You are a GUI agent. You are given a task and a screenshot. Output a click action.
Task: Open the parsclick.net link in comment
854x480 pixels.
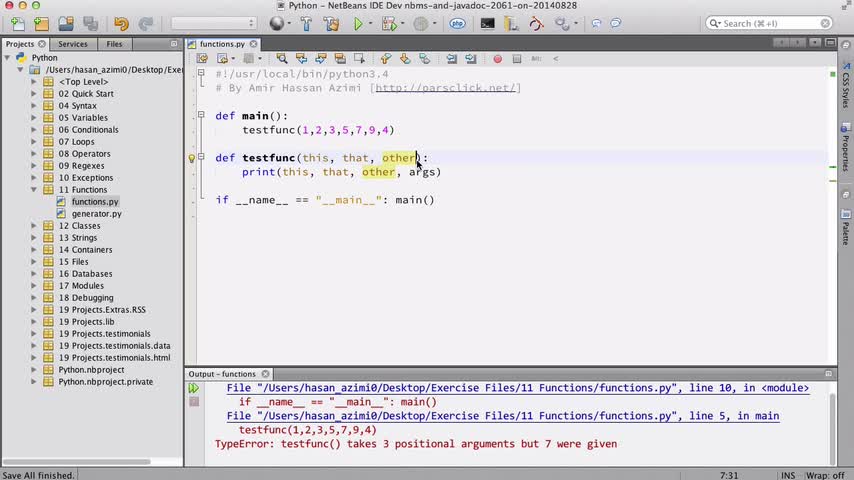tap(446, 88)
